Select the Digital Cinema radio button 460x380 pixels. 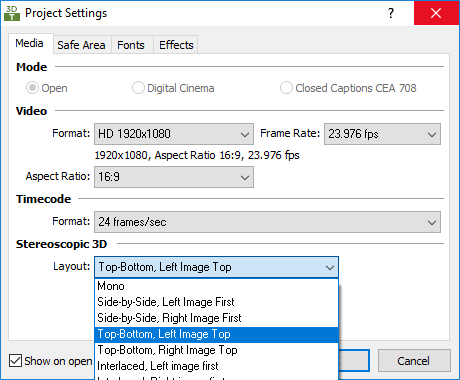click(138, 88)
